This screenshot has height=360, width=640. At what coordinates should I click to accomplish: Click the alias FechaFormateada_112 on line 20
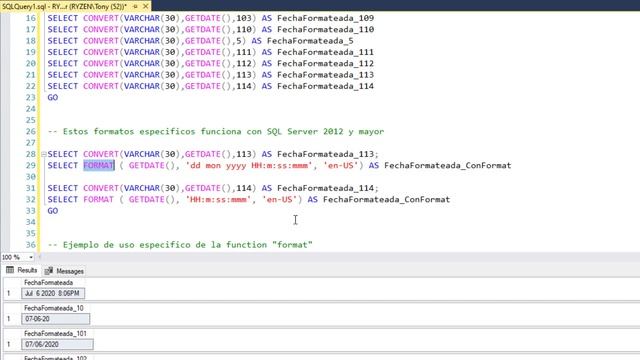[325, 64]
